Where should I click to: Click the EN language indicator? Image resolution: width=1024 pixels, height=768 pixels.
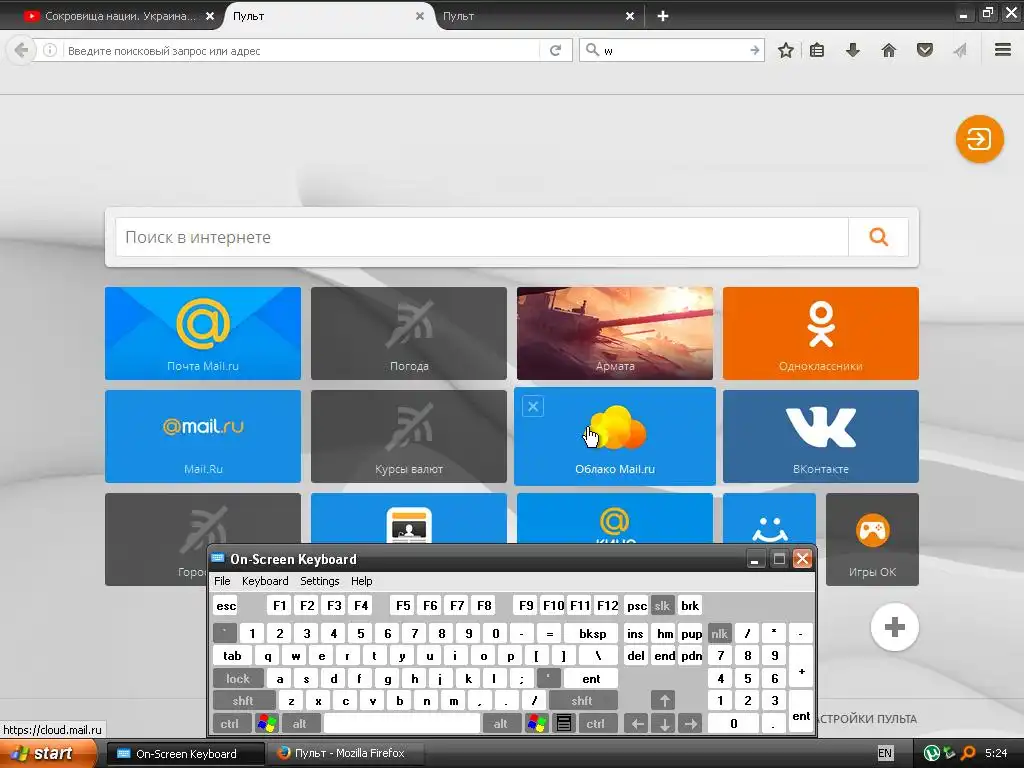pyautogui.click(x=885, y=753)
